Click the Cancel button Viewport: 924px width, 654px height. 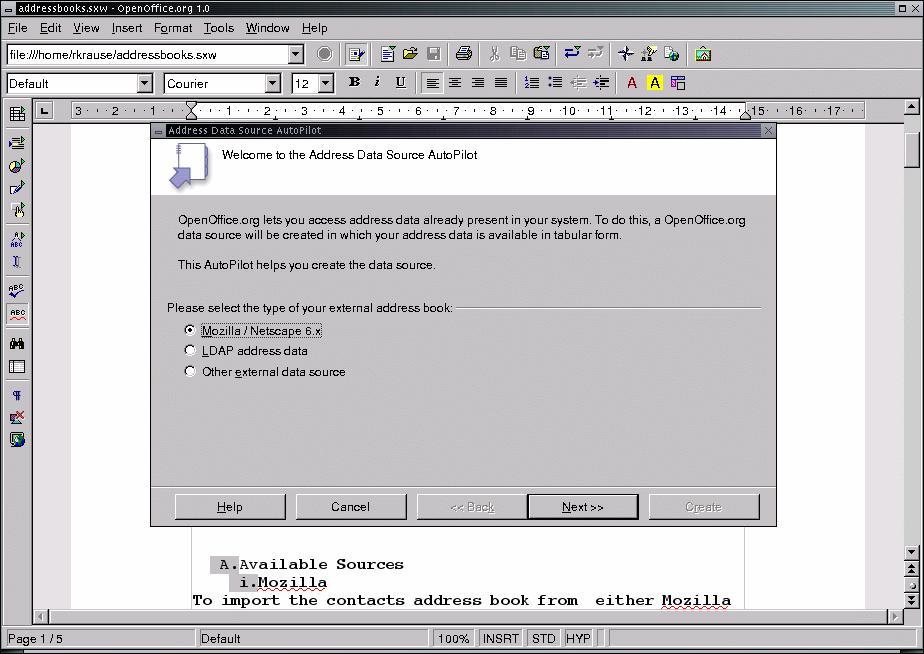click(351, 507)
